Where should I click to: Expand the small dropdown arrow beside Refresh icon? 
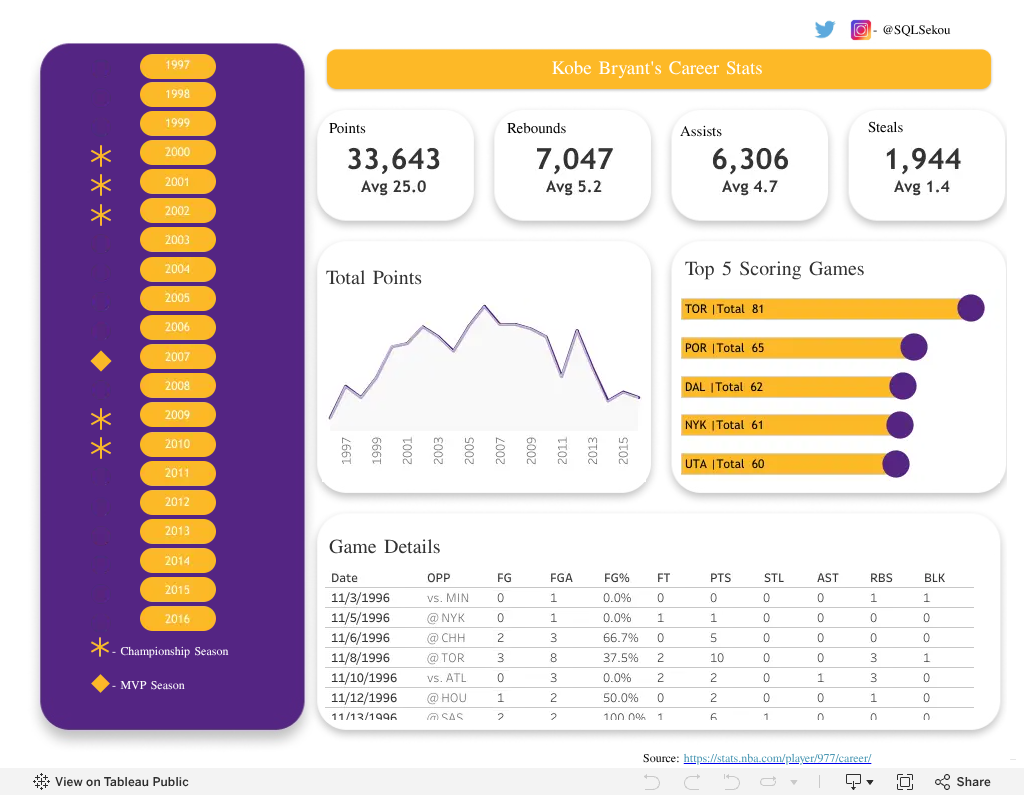pos(793,782)
